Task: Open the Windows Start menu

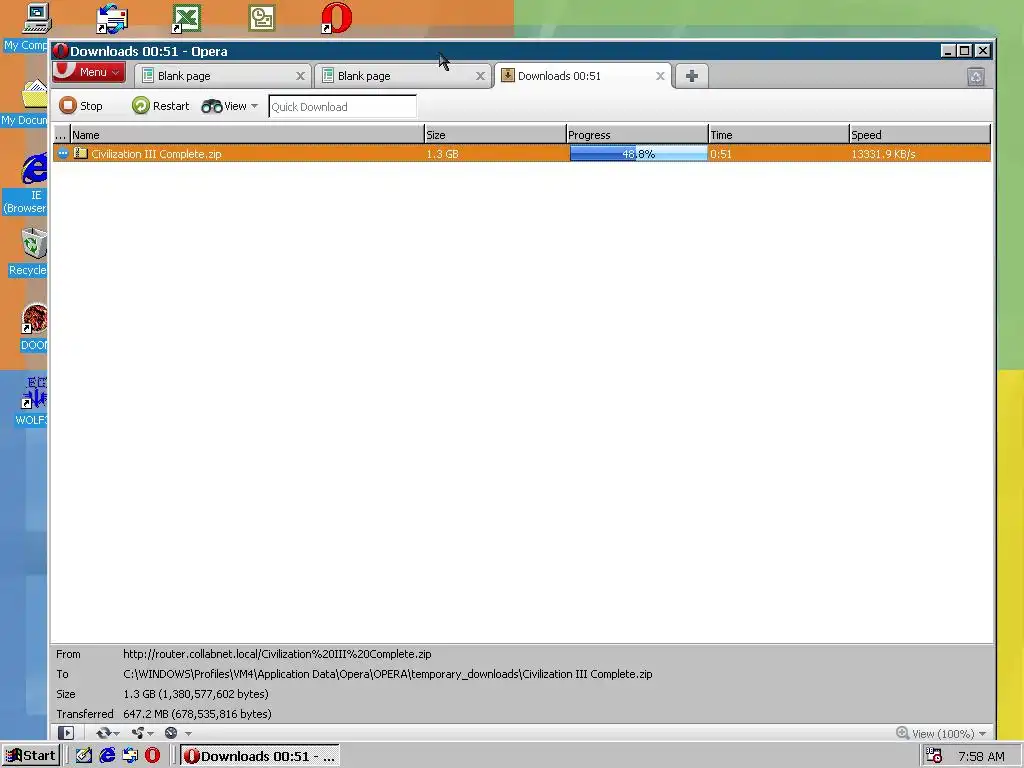Action: click(x=31, y=756)
